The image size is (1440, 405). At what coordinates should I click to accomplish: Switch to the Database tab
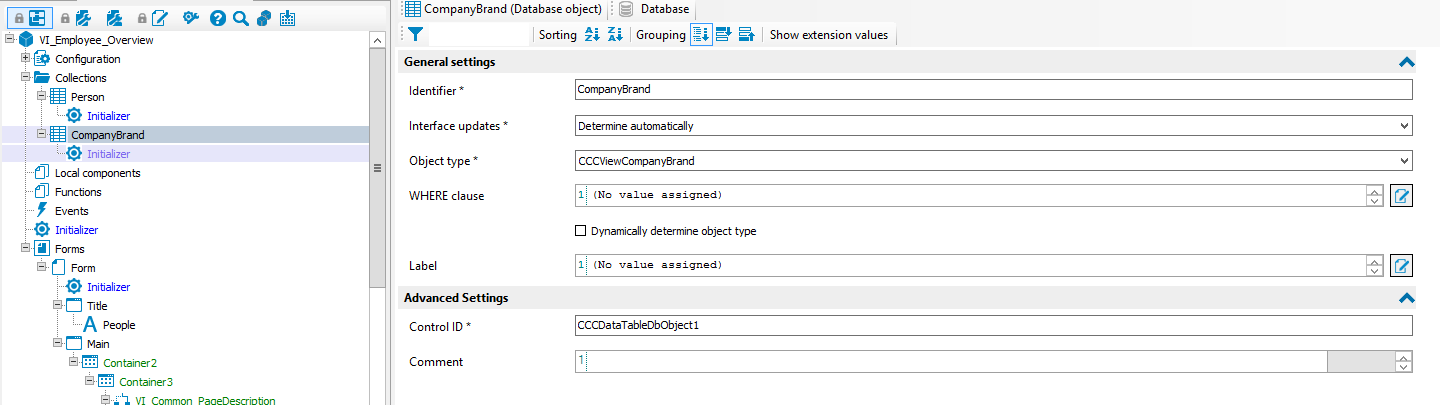click(655, 9)
